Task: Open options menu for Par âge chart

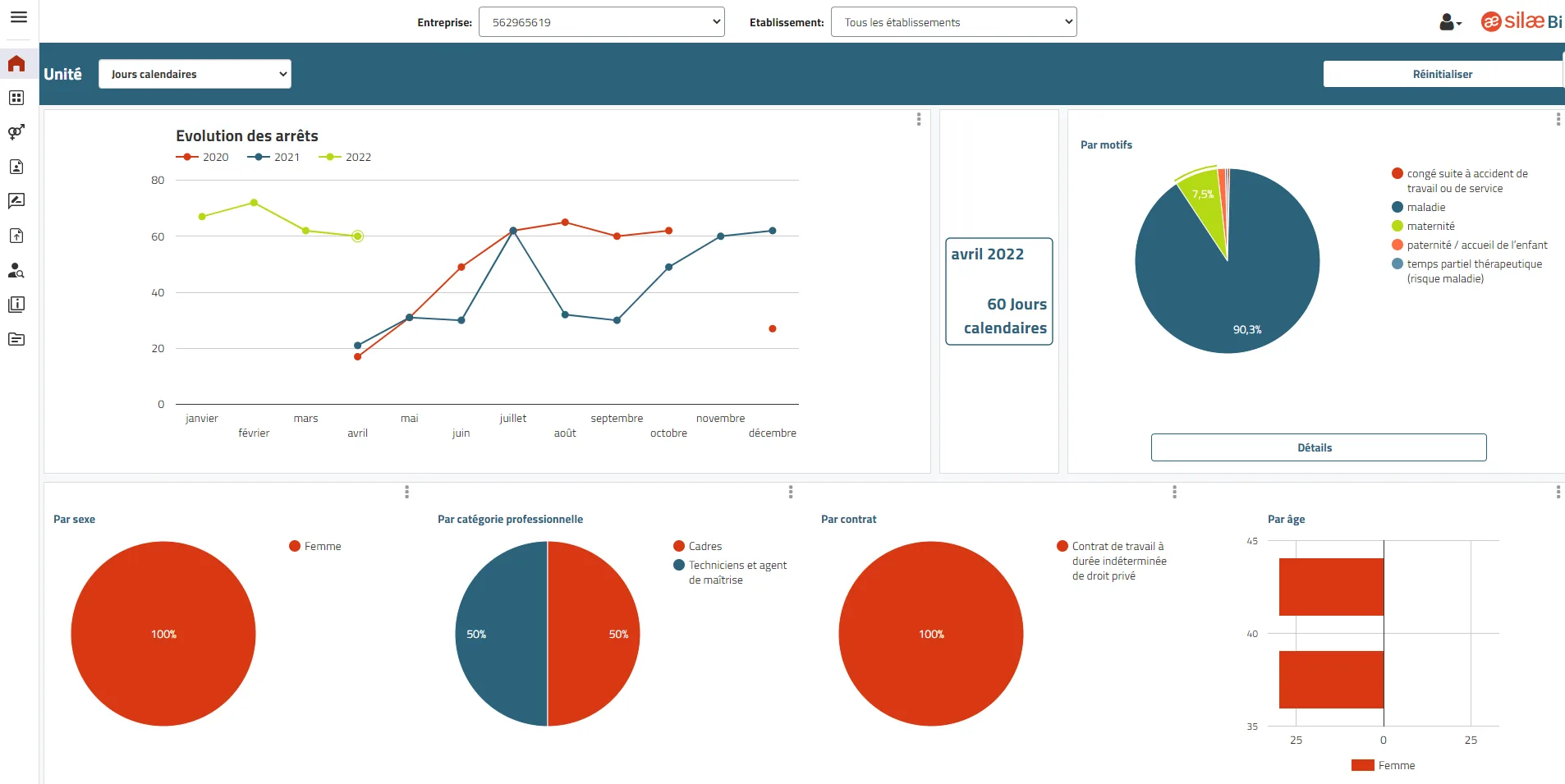Action: point(1558,492)
